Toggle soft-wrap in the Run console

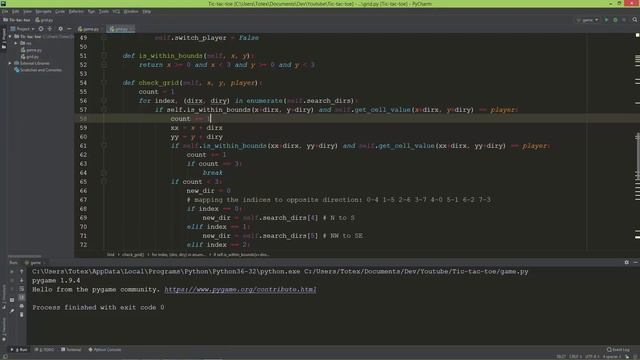click(22, 289)
